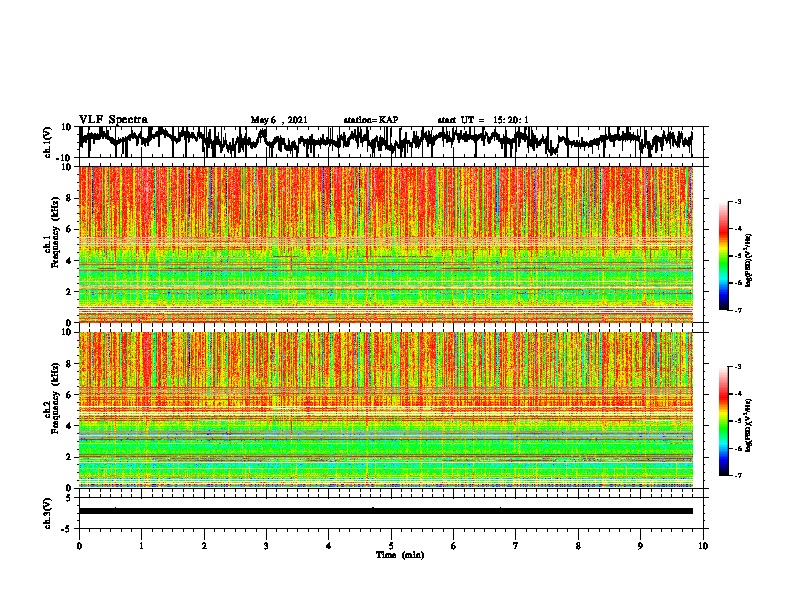Viewport: 792px width, 612px height.
Task: Click the "ch.1 Frequency (kHz)" axis label
Action: click(x=51, y=234)
